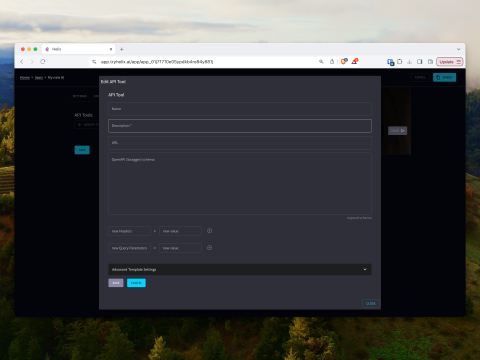This screenshot has height=360, width=480.
Task: Focus the OpenAPI (Swagger) schema text area
Action: coord(240,184)
